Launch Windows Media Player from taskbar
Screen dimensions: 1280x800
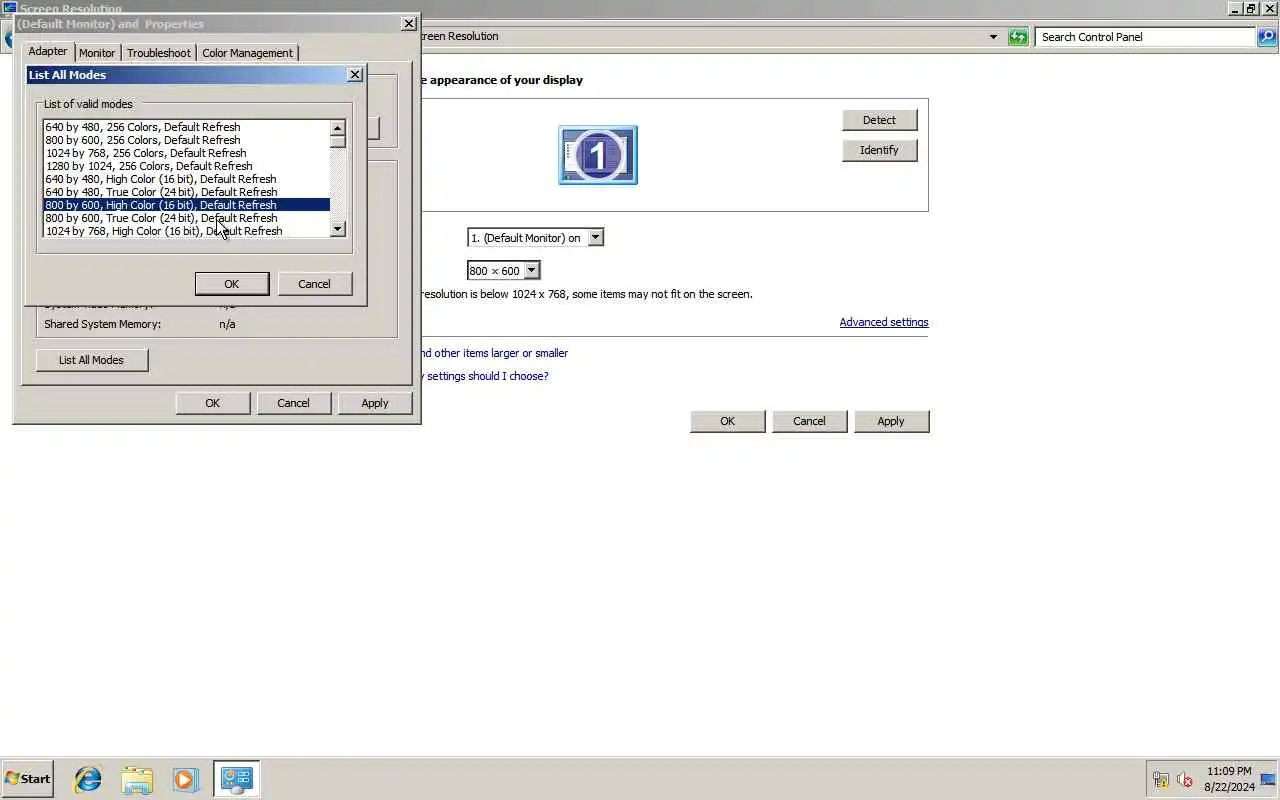pos(185,779)
